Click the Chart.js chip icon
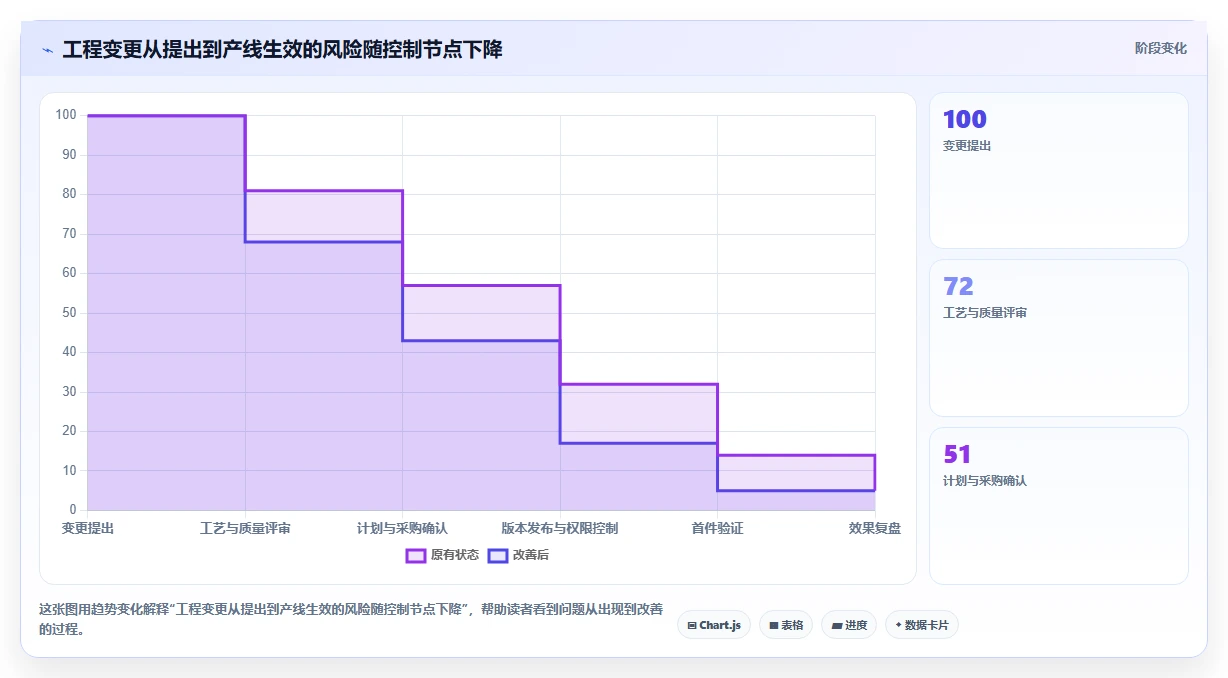This screenshot has height=678, width=1228. coord(692,625)
